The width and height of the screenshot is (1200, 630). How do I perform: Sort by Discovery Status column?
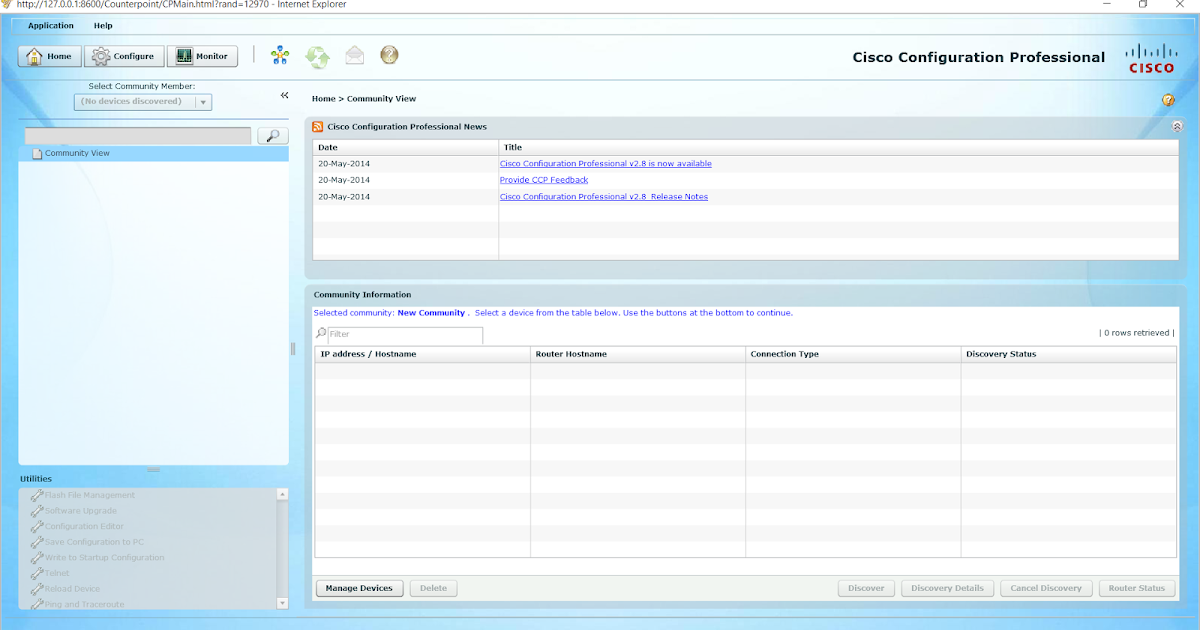coord(1069,354)
